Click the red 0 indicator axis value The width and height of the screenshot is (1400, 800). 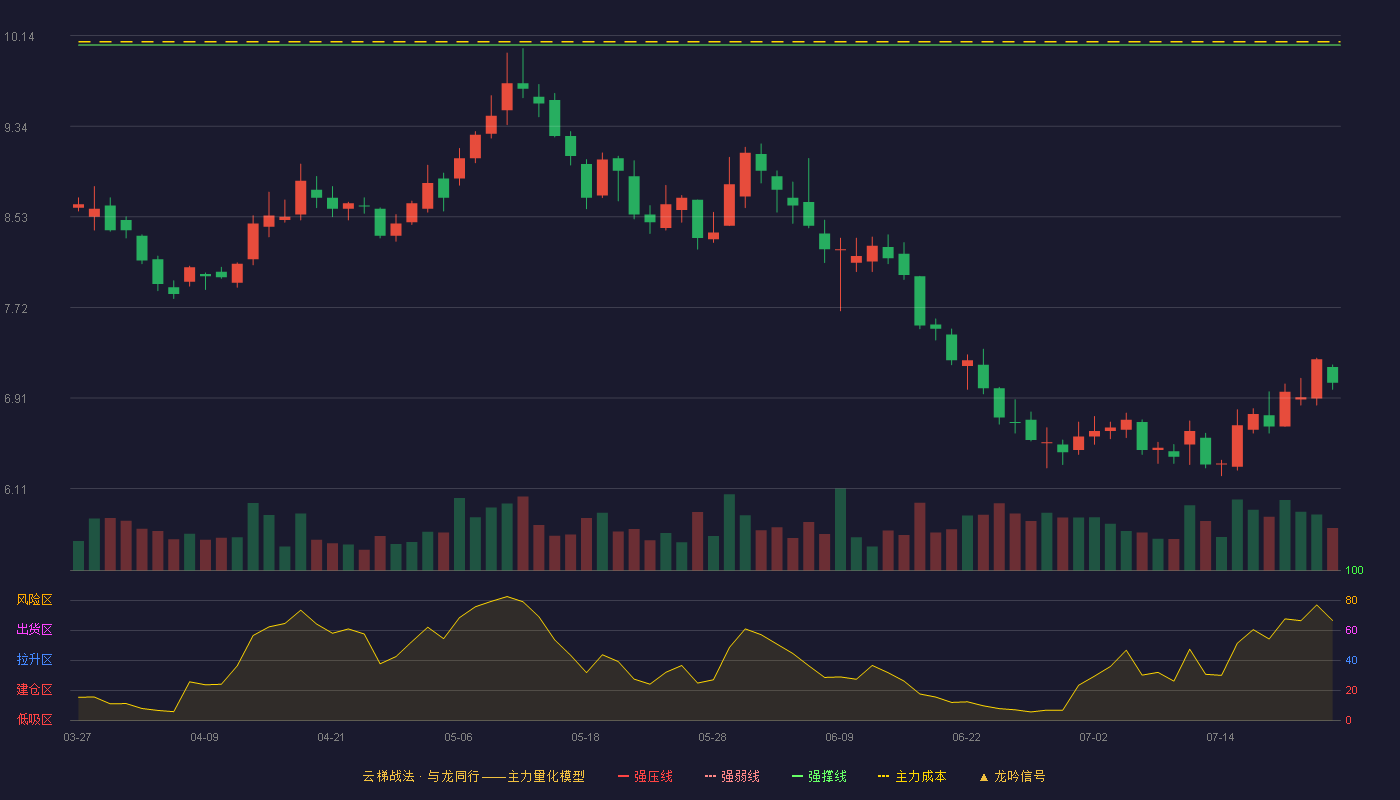(x=1348, y=720)
